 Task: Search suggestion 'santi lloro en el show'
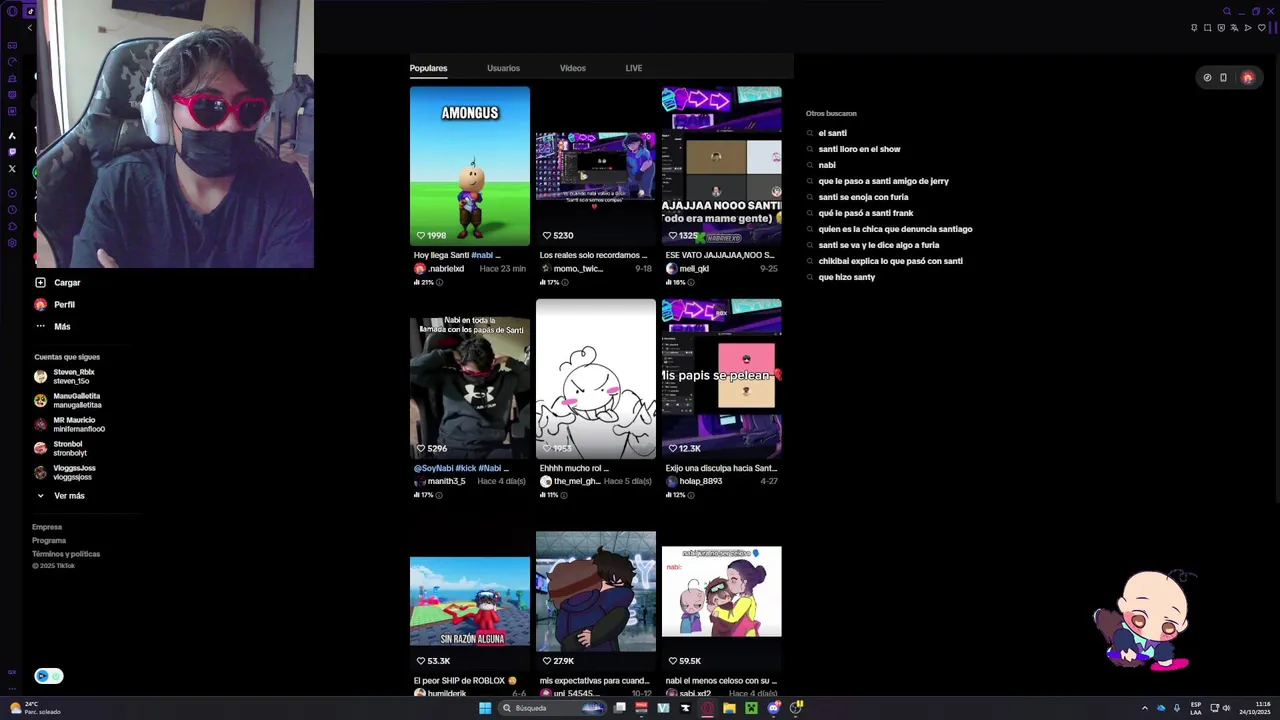[859, 149]
